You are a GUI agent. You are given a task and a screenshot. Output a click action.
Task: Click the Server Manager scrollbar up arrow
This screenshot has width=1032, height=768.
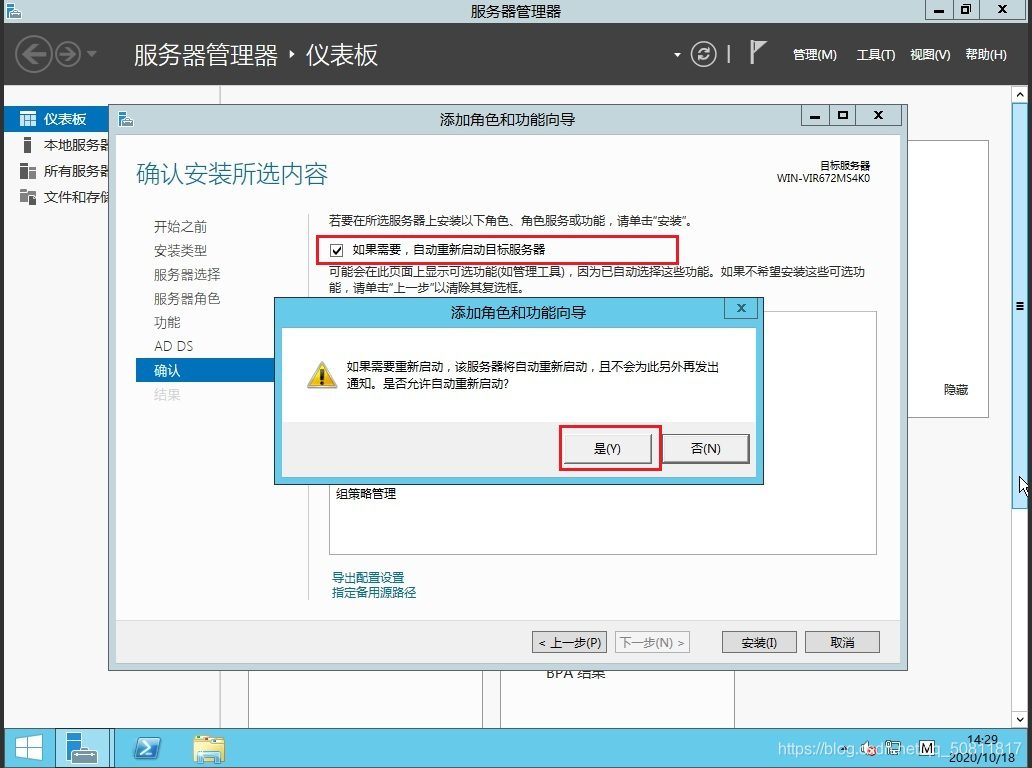click(x=1019, y=95)
